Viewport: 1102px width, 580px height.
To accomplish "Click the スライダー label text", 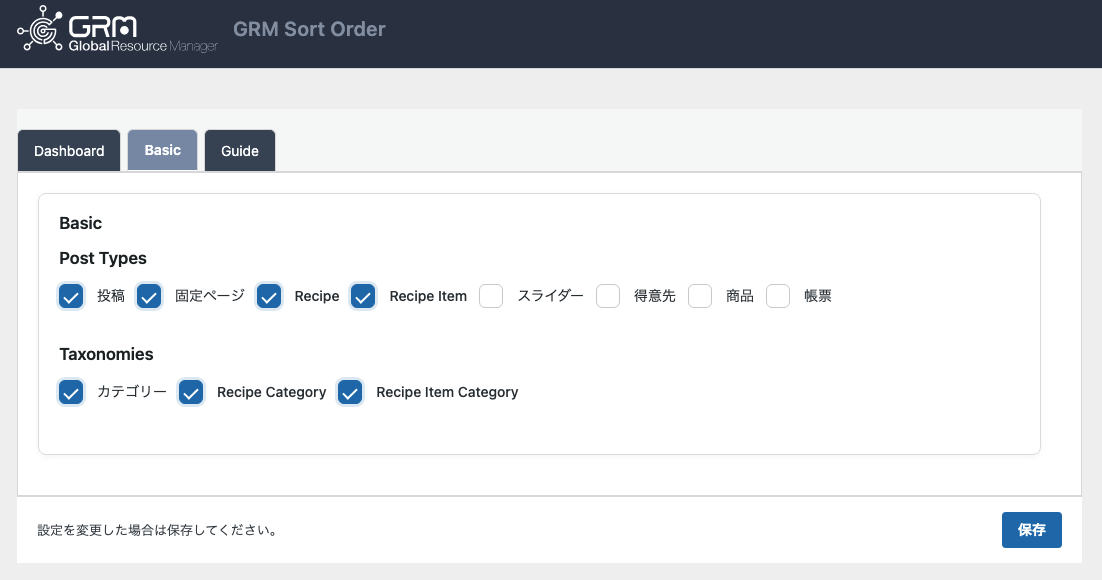I will [550, 296].
